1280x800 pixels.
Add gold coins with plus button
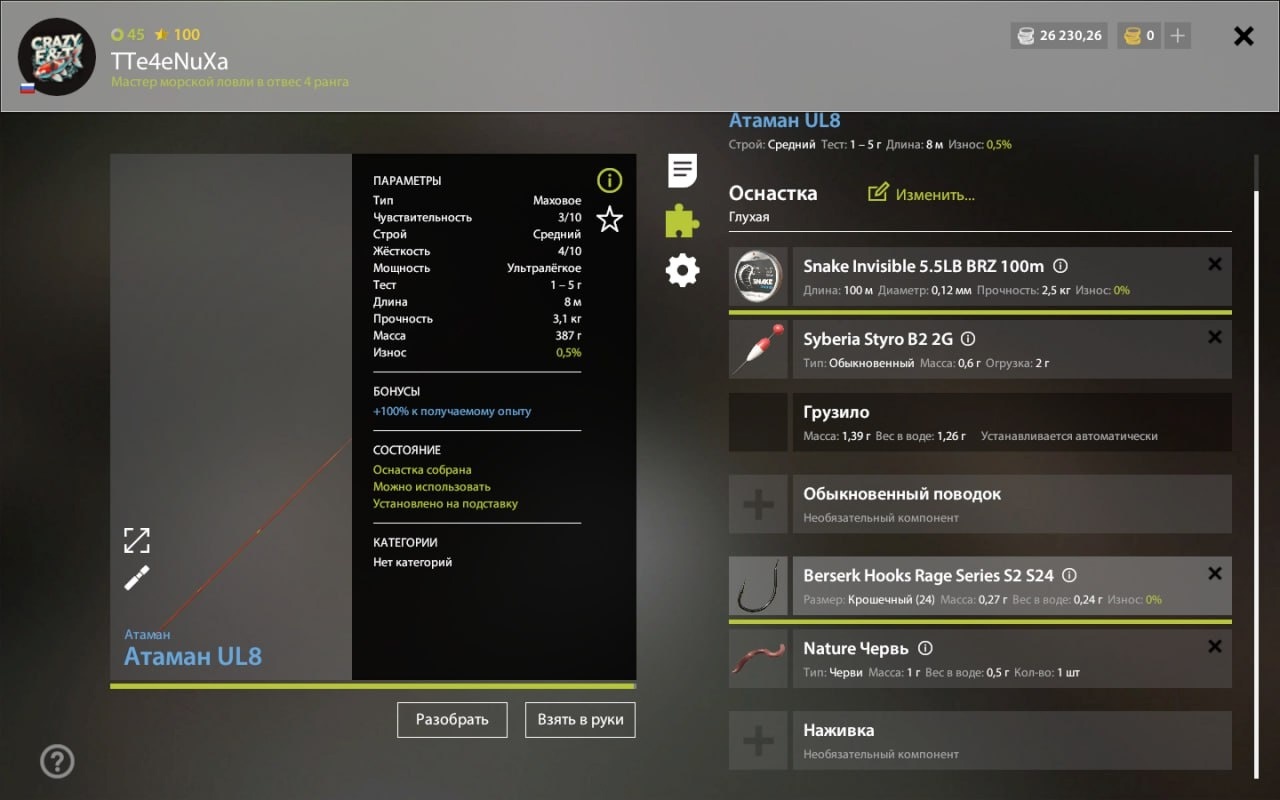pyautogui.click(x=1178, y=36)
